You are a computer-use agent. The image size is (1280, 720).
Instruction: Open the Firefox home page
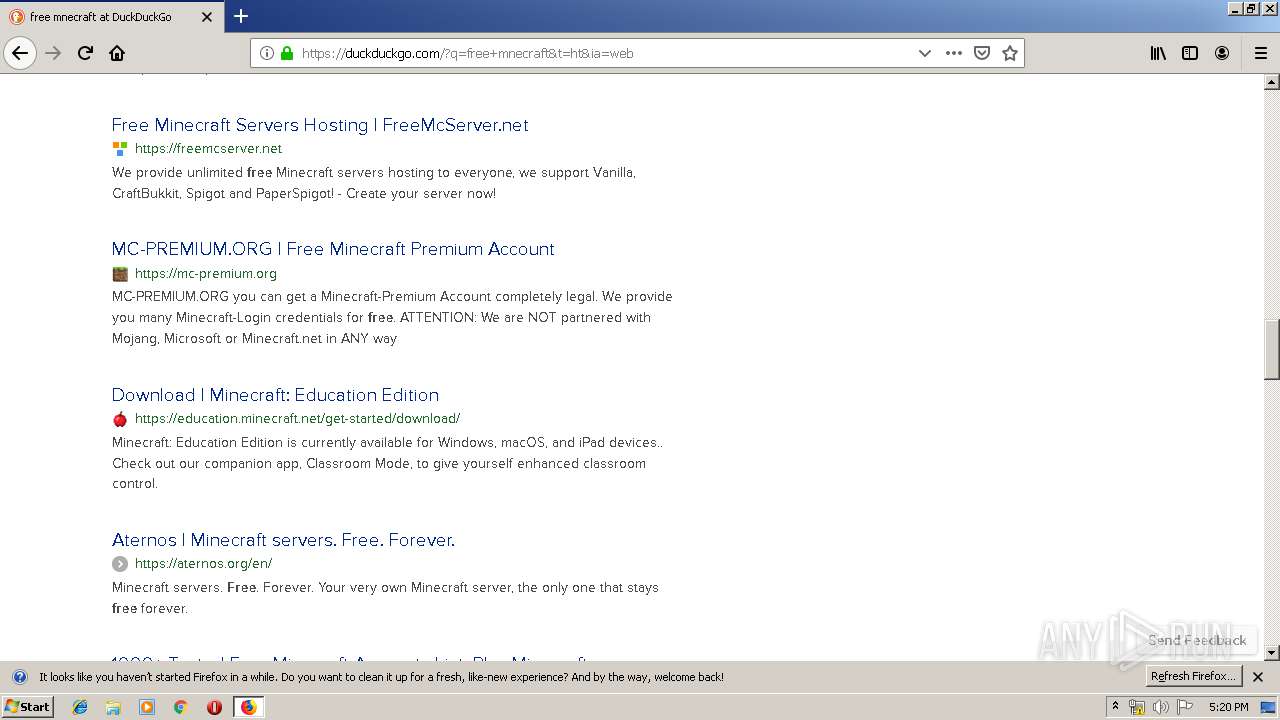(117, 53)
